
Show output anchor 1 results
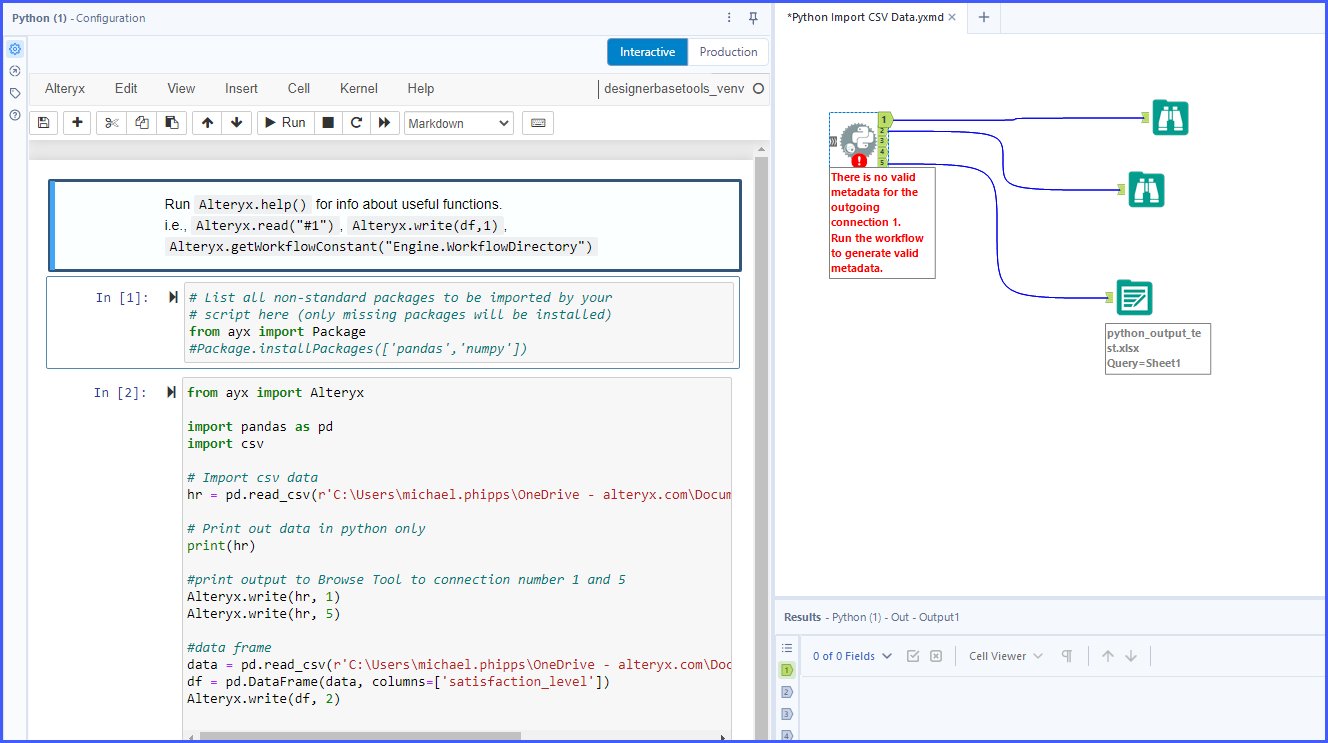[x=786, y=670]
